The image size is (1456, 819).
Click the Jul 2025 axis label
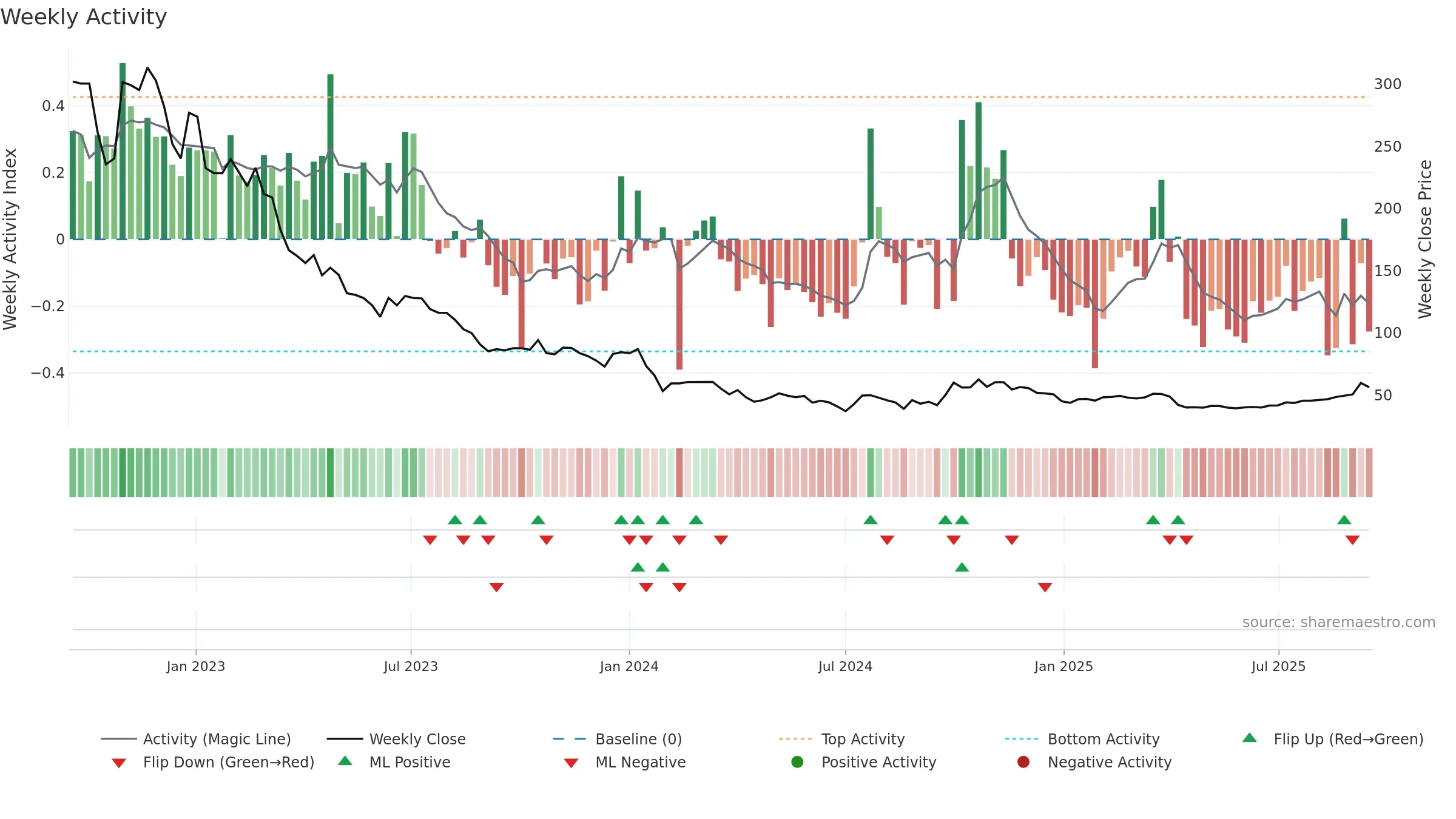click(1278, 666)
